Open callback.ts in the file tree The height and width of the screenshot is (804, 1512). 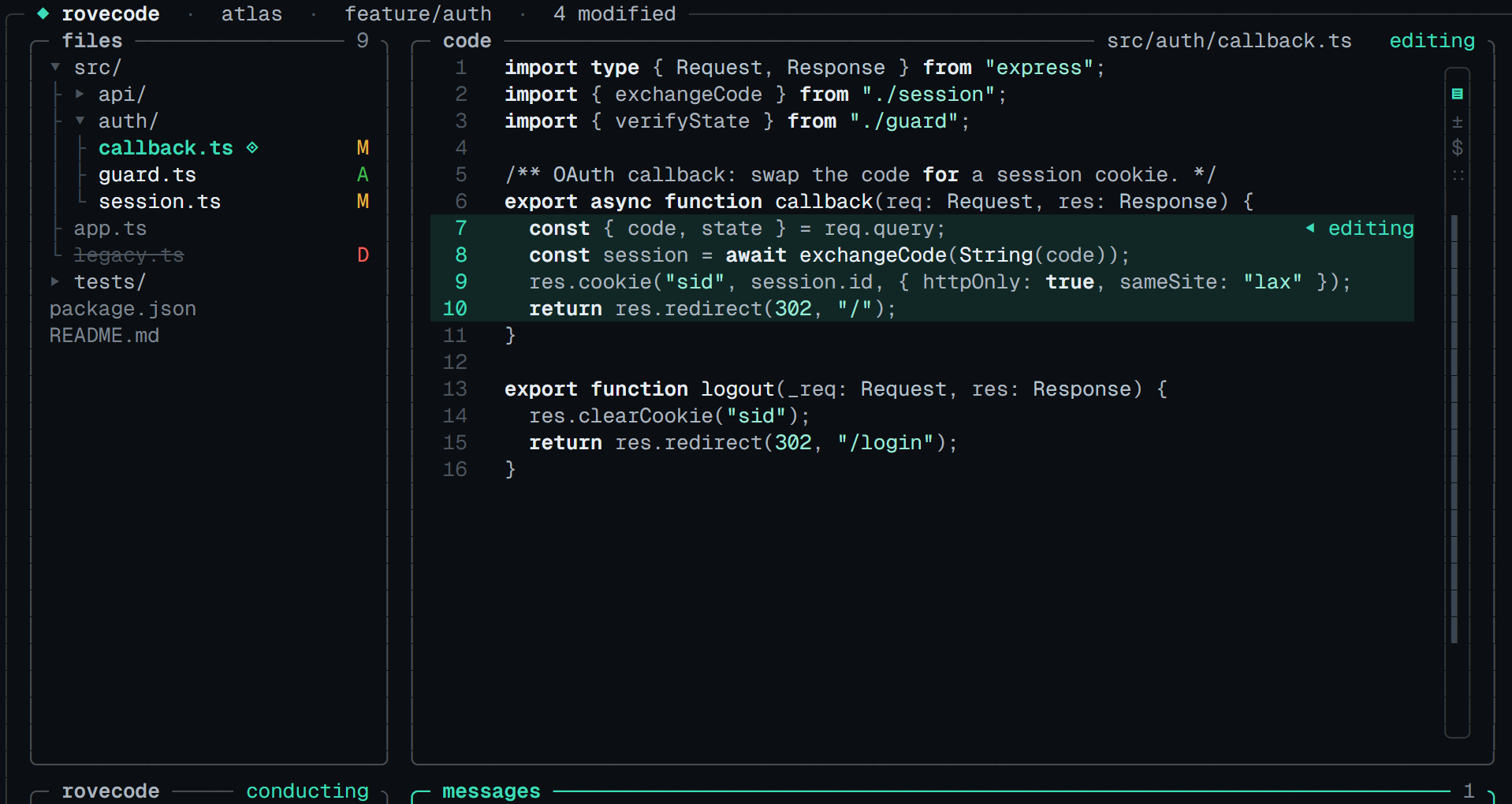coord(166,147)
